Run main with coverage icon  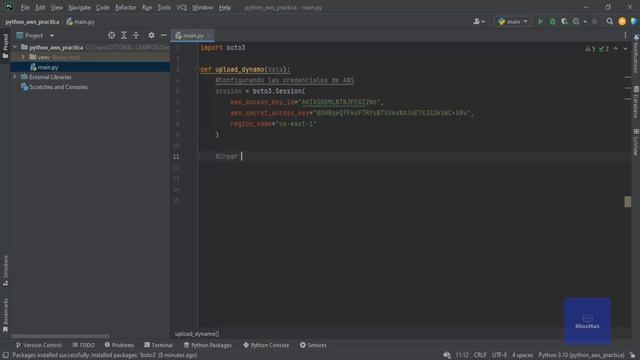(564, 21)
